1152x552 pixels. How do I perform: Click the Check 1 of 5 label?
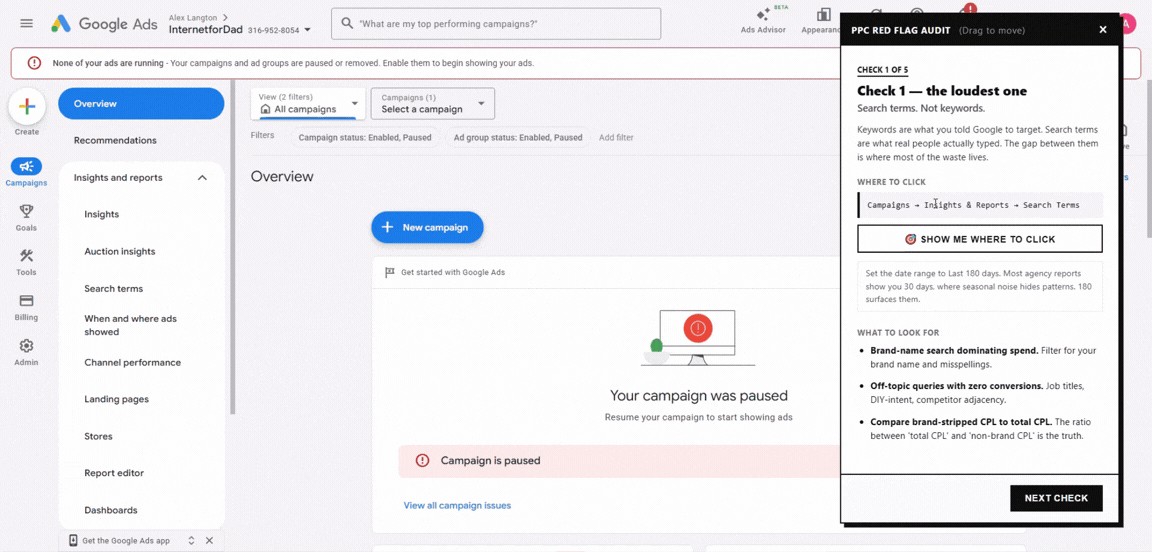882,71
